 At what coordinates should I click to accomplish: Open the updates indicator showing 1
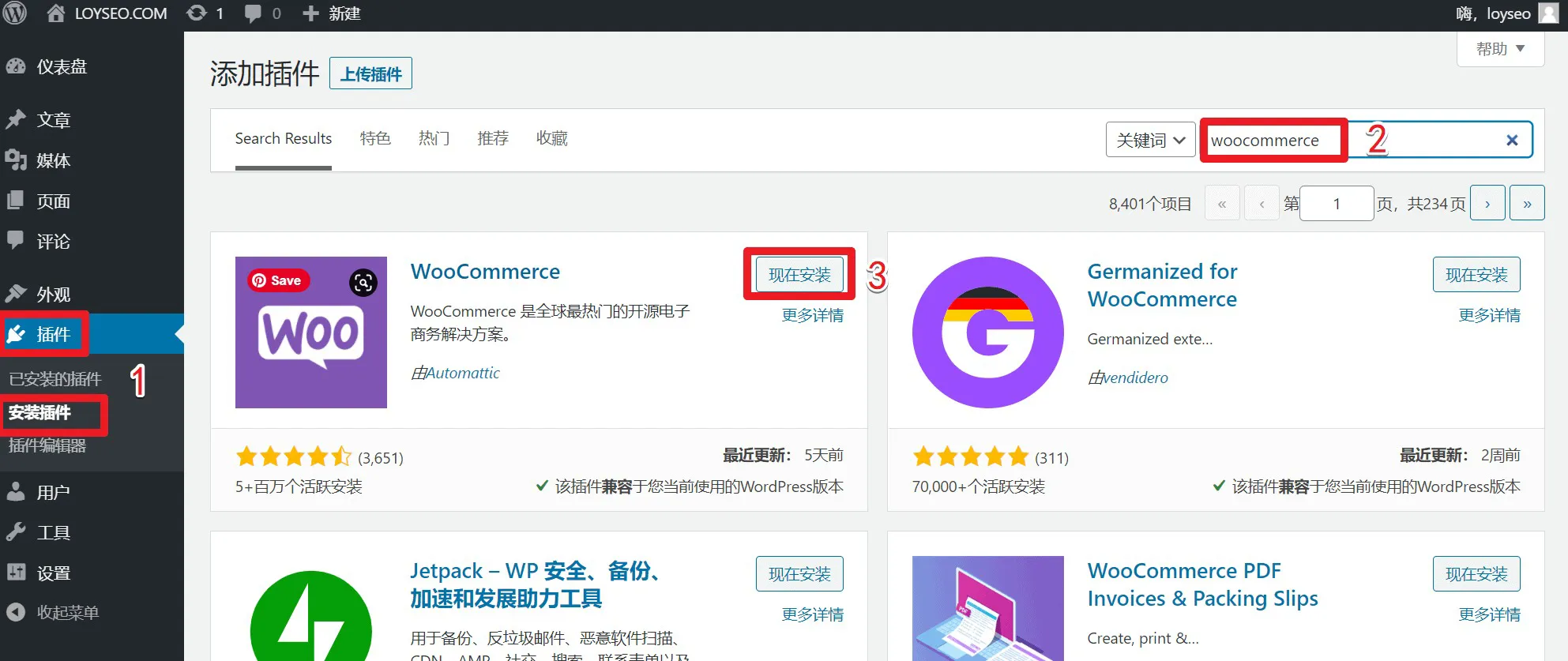(205, 13)
